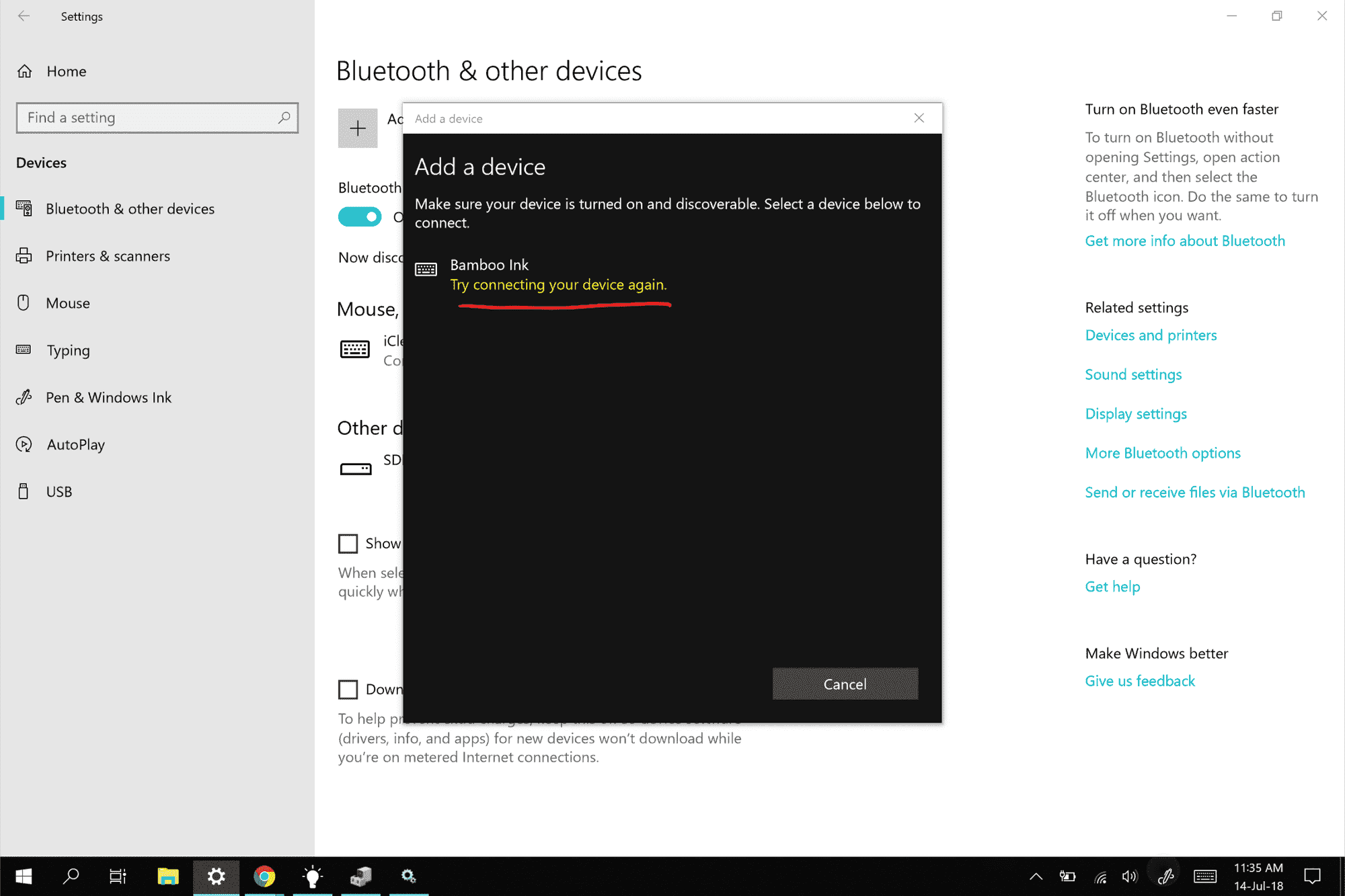1345x896 pixels.
Task: Select the Bamboo Ink device entry
Action: [672, 275]
